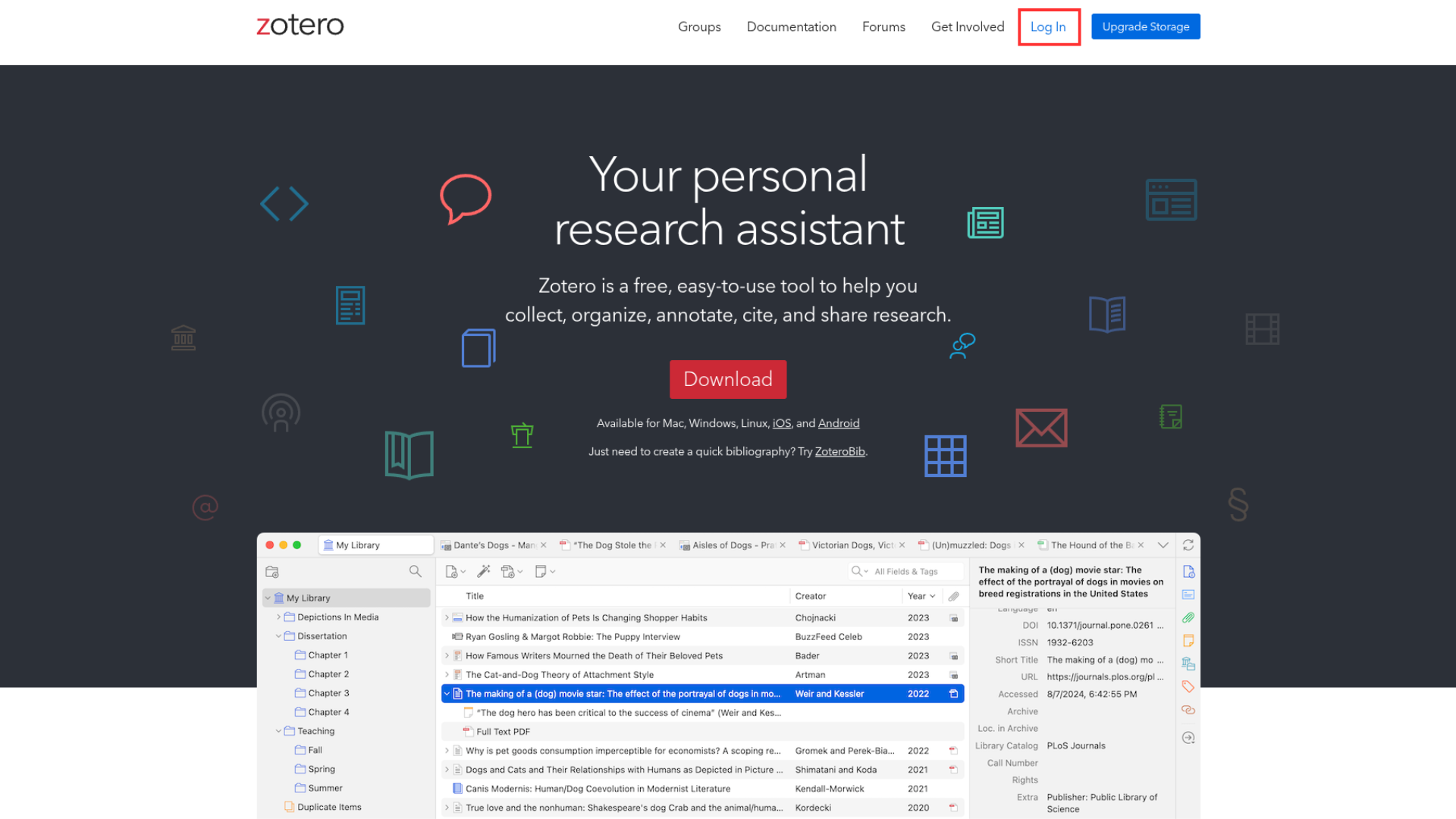Open the tab list chevron dropdown
The width and height of the screenshot is (1456, 819).
(x=1163, y=545)
